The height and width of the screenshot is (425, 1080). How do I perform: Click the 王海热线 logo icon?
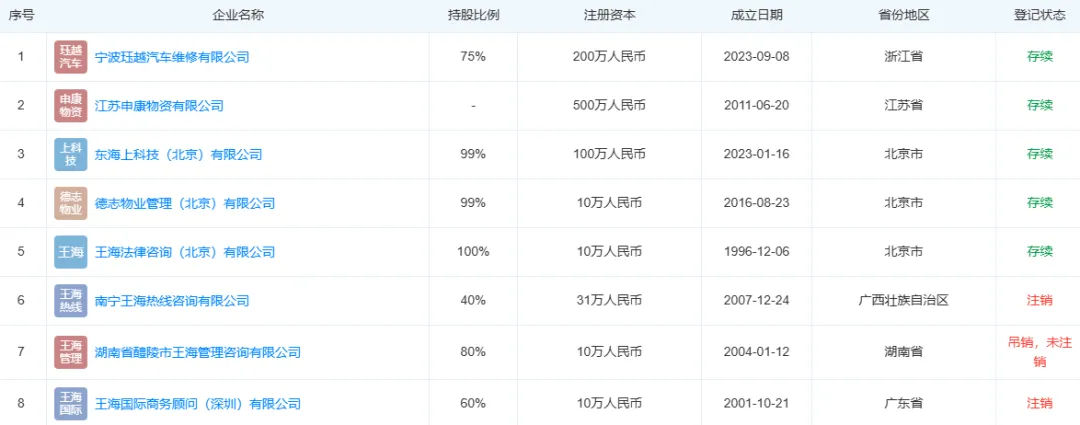pos(71,300)
